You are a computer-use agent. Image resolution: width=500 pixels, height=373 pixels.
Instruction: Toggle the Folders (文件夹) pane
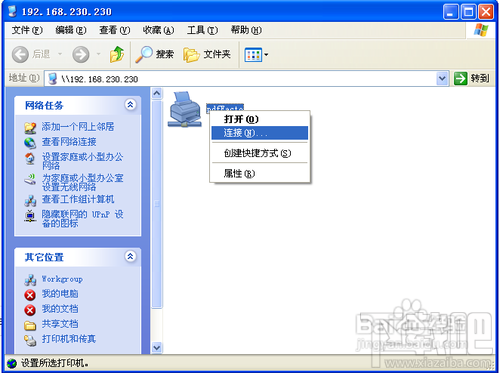tap(207, 54)
